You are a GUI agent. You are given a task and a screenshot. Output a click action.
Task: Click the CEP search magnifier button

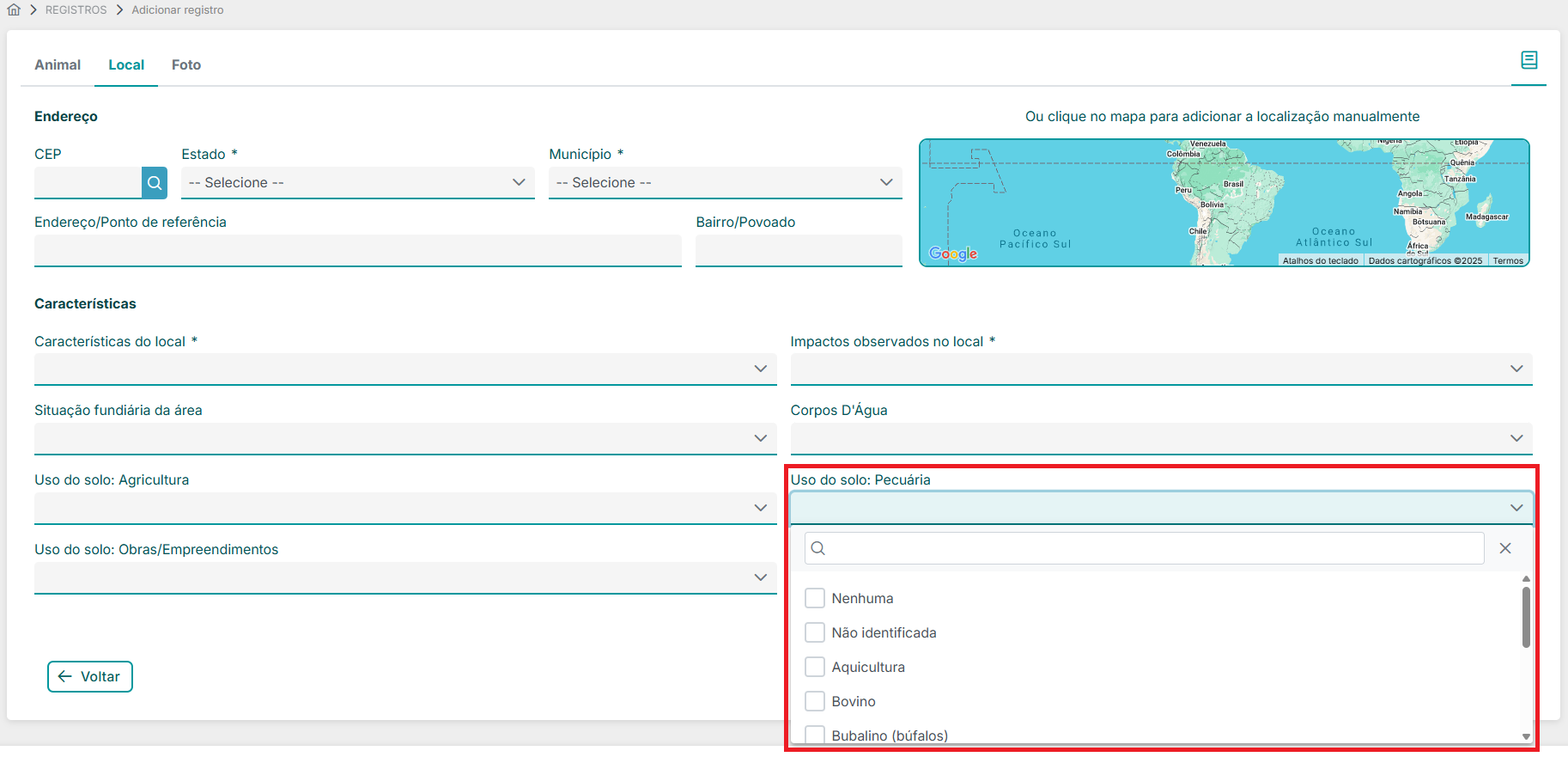point(155,183)
